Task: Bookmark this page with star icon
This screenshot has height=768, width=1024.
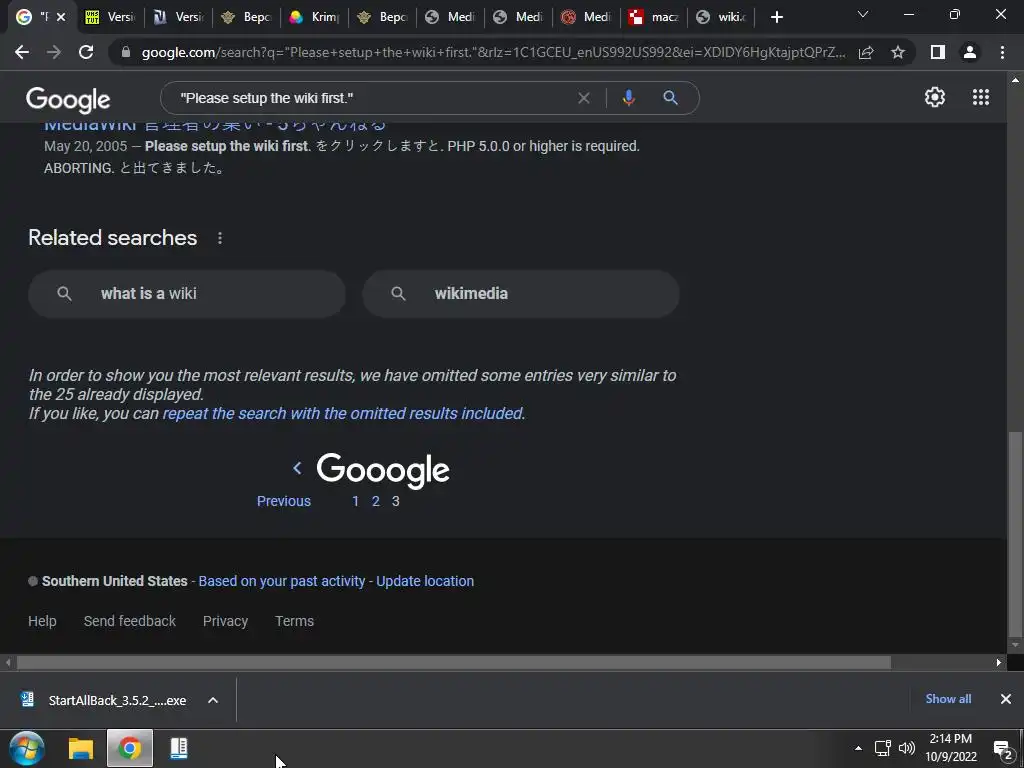Action: pos(898,52)
